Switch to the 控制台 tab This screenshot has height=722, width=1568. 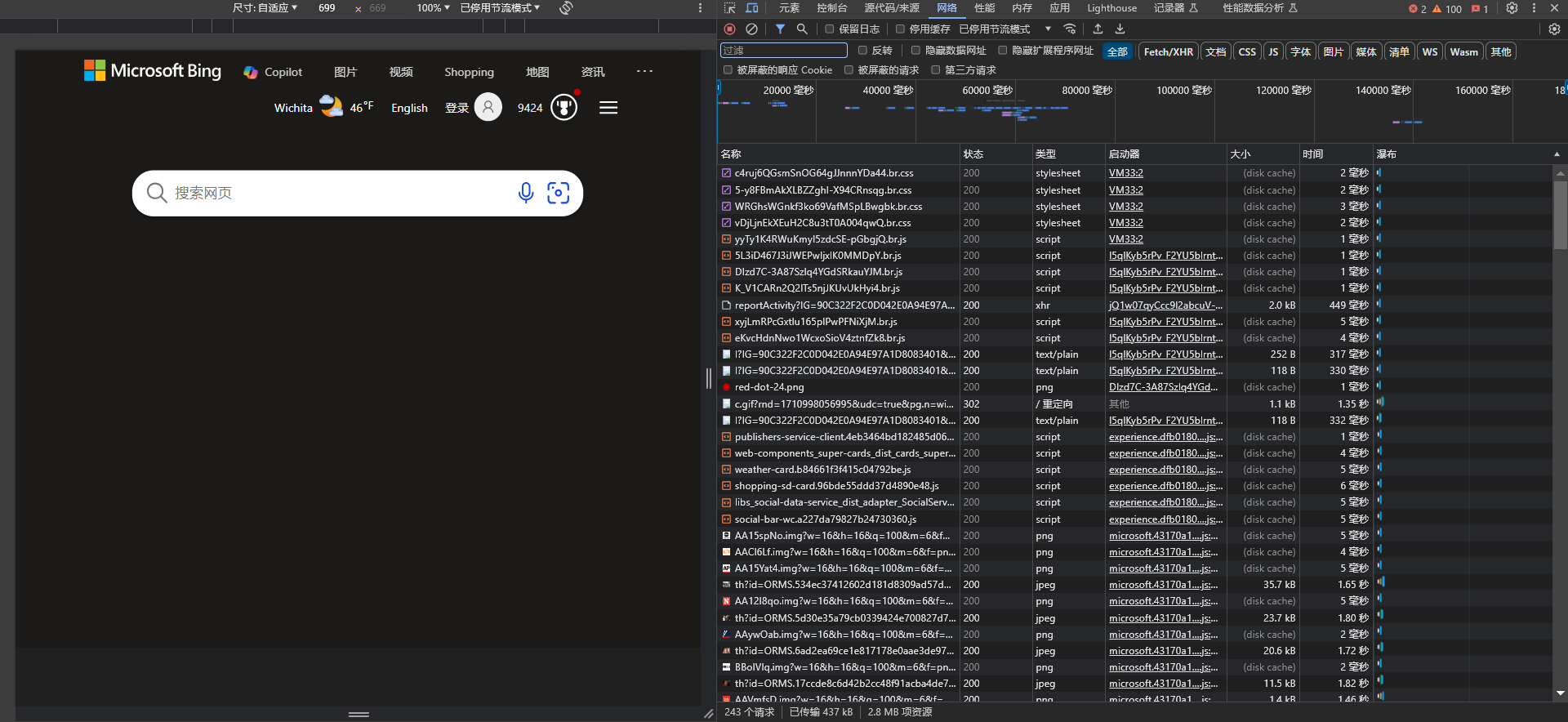point(831,8)
